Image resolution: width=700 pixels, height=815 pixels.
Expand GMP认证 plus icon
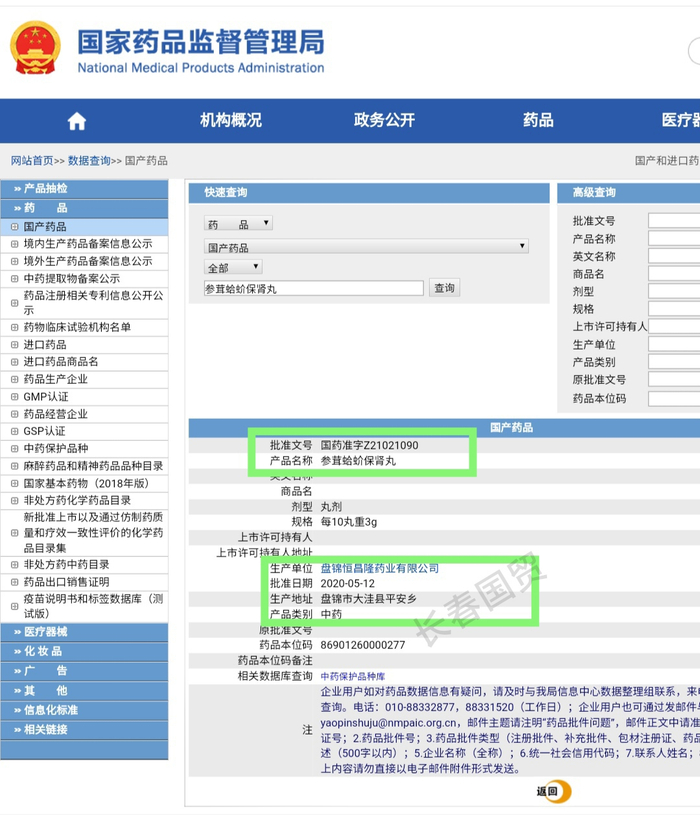[15, 397]
